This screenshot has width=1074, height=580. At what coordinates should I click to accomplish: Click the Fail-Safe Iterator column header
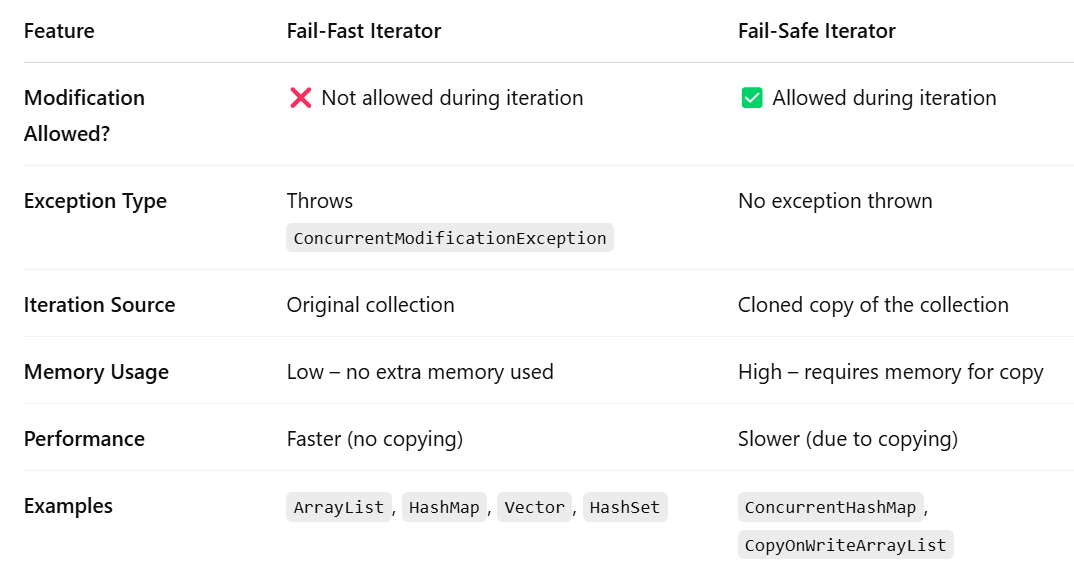point(817,31)
